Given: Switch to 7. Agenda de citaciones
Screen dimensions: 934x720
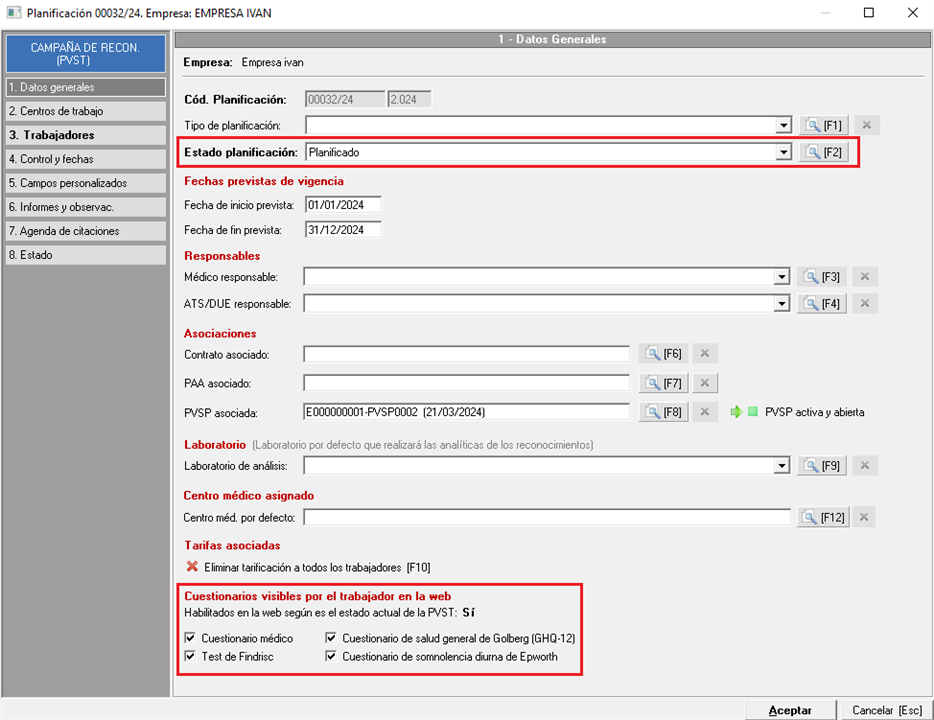Looking at the screenshot, I should (85, 231).
